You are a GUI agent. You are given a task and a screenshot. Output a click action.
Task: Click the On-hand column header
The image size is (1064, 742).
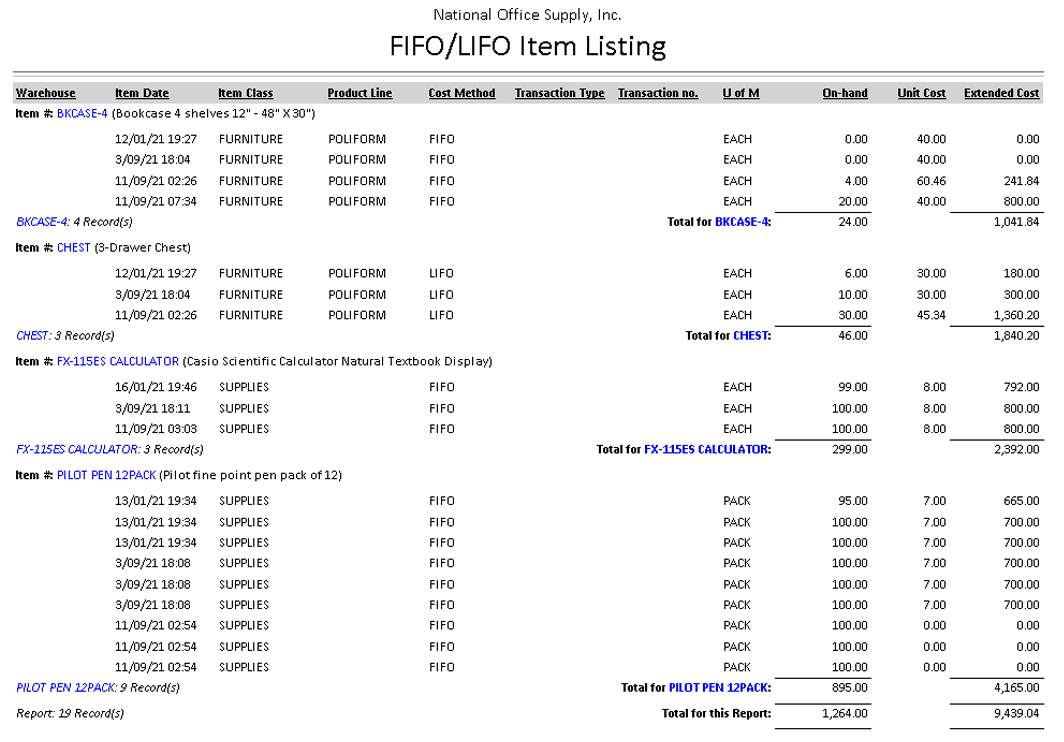[x=845, y=94]
